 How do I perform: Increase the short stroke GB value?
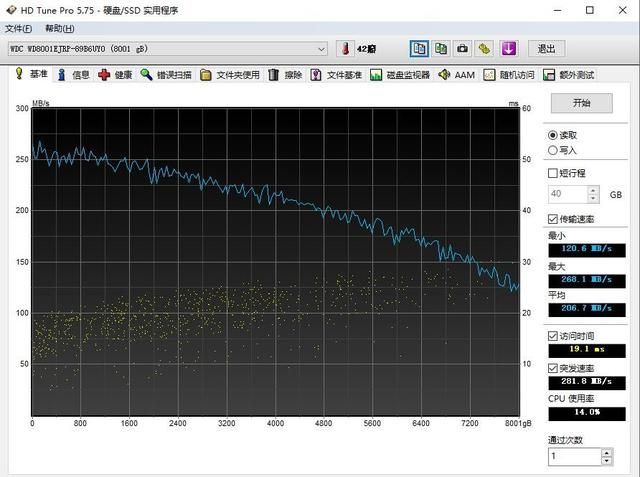point(593,190)
